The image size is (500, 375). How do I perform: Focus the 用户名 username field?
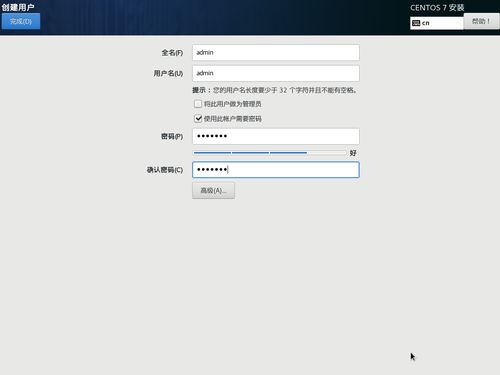click(x=276, y=73)
